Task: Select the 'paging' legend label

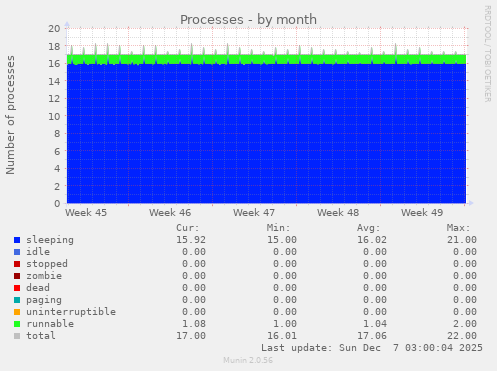Action: [x=44, y=300]
